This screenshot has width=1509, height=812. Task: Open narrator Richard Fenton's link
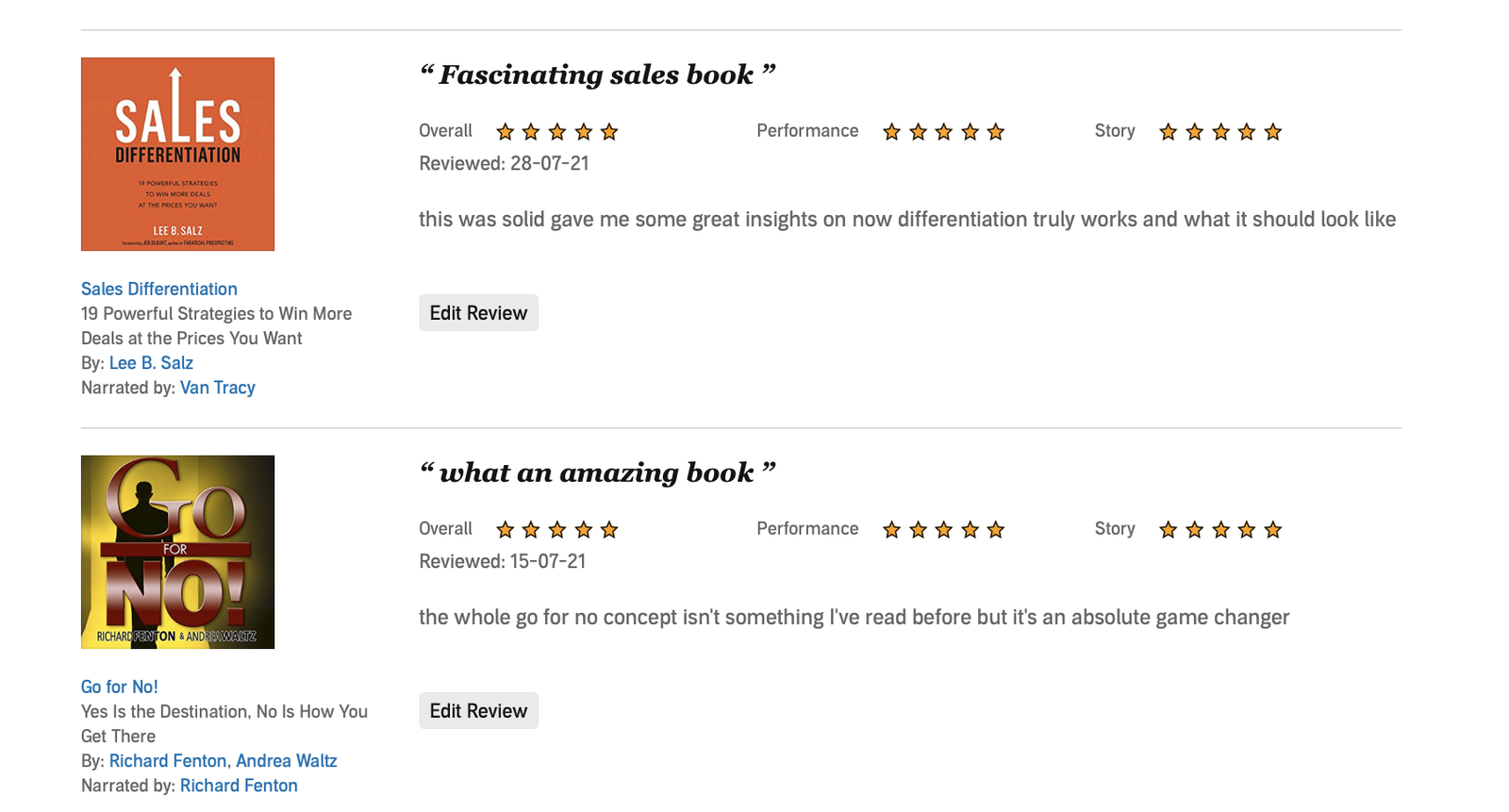tap(239, 785)
